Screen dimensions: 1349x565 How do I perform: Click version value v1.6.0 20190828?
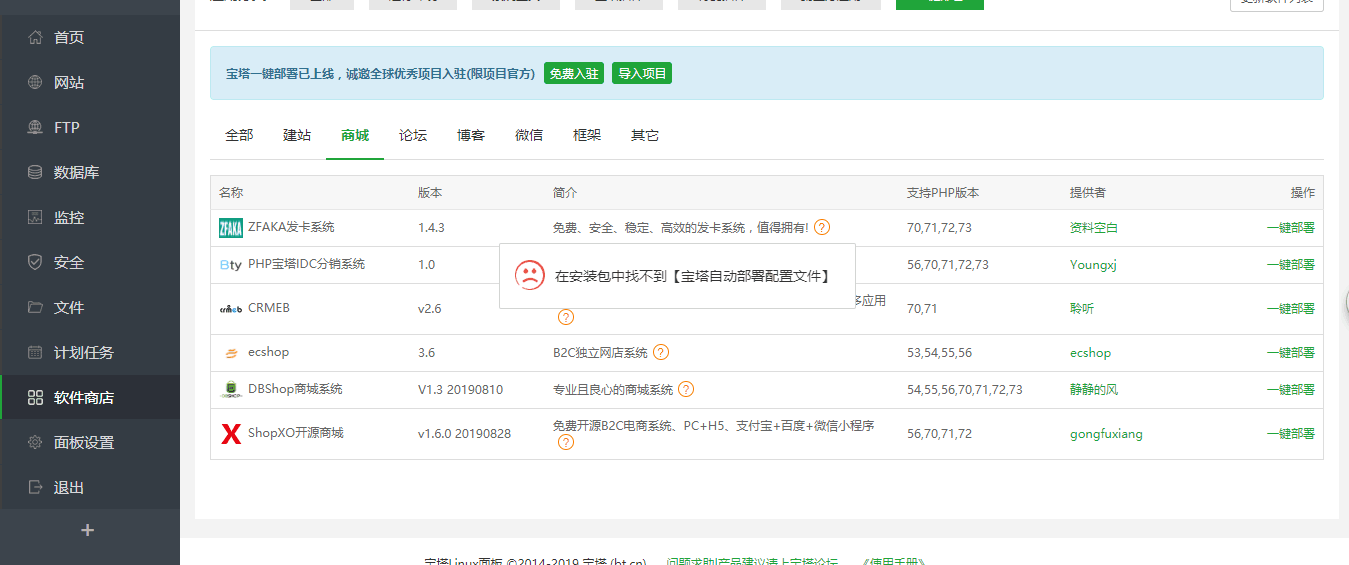click(x=464, y=434)
